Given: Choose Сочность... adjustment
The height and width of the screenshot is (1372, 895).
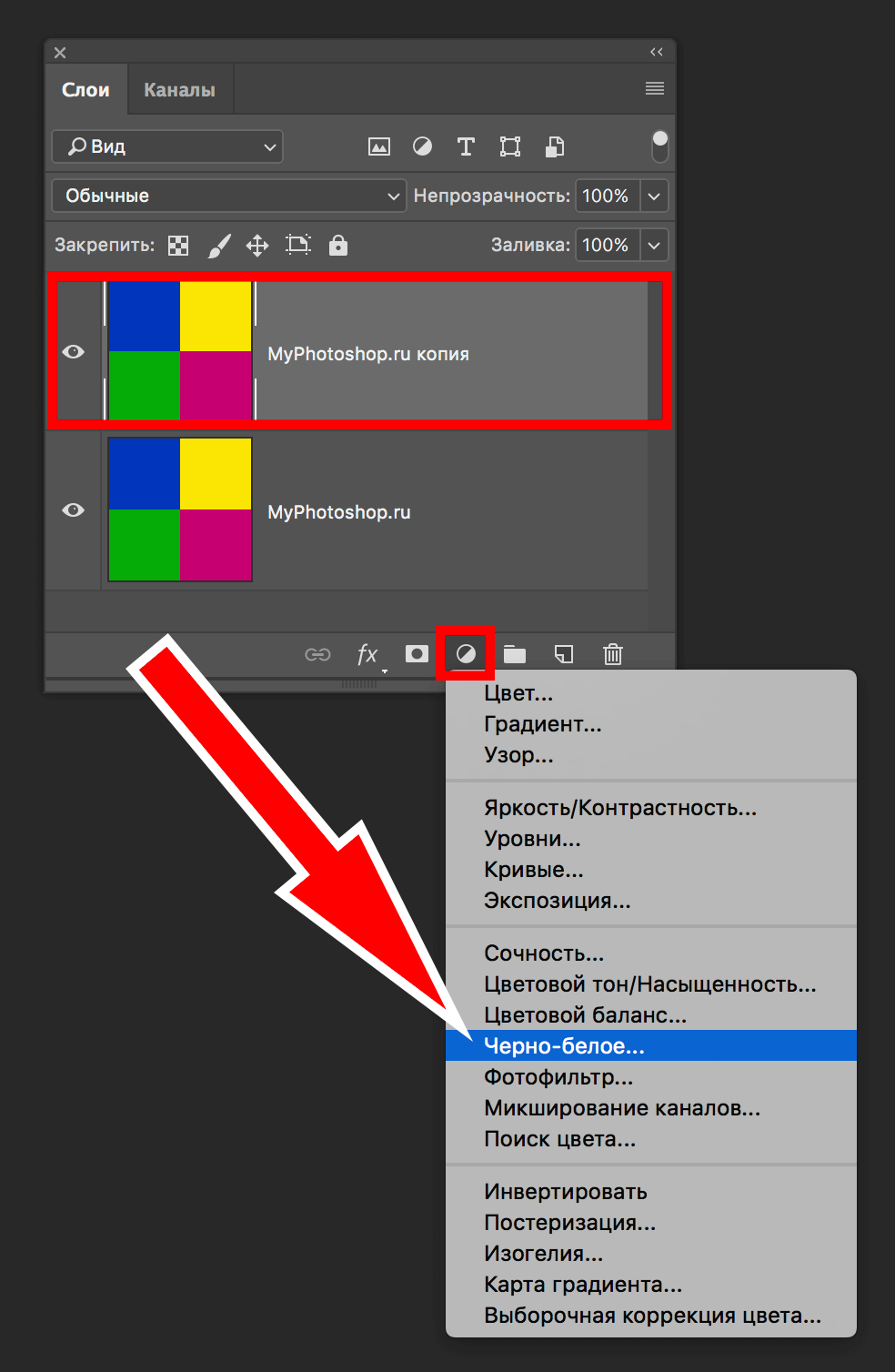Looking at the screenshot, I should 651,953.
